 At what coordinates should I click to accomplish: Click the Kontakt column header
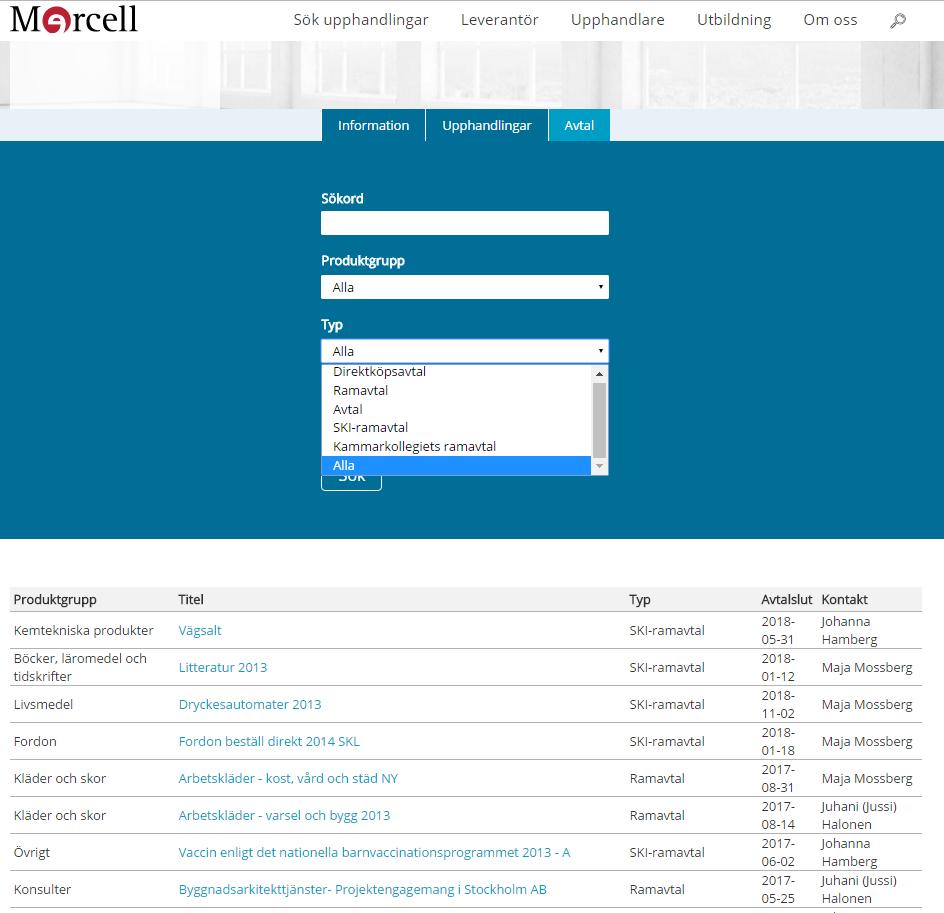[x=845, y=599]
